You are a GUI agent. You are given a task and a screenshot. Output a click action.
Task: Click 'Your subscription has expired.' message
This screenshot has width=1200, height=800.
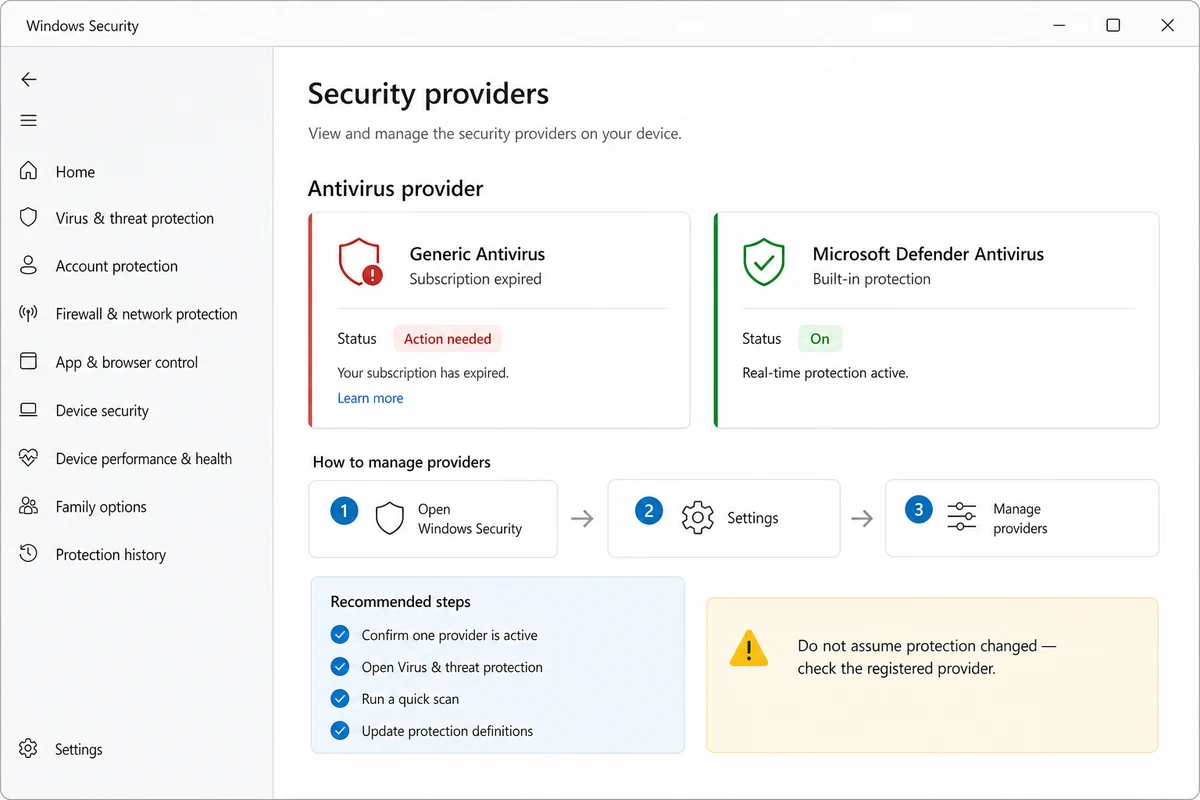click(x=423, y=373)
